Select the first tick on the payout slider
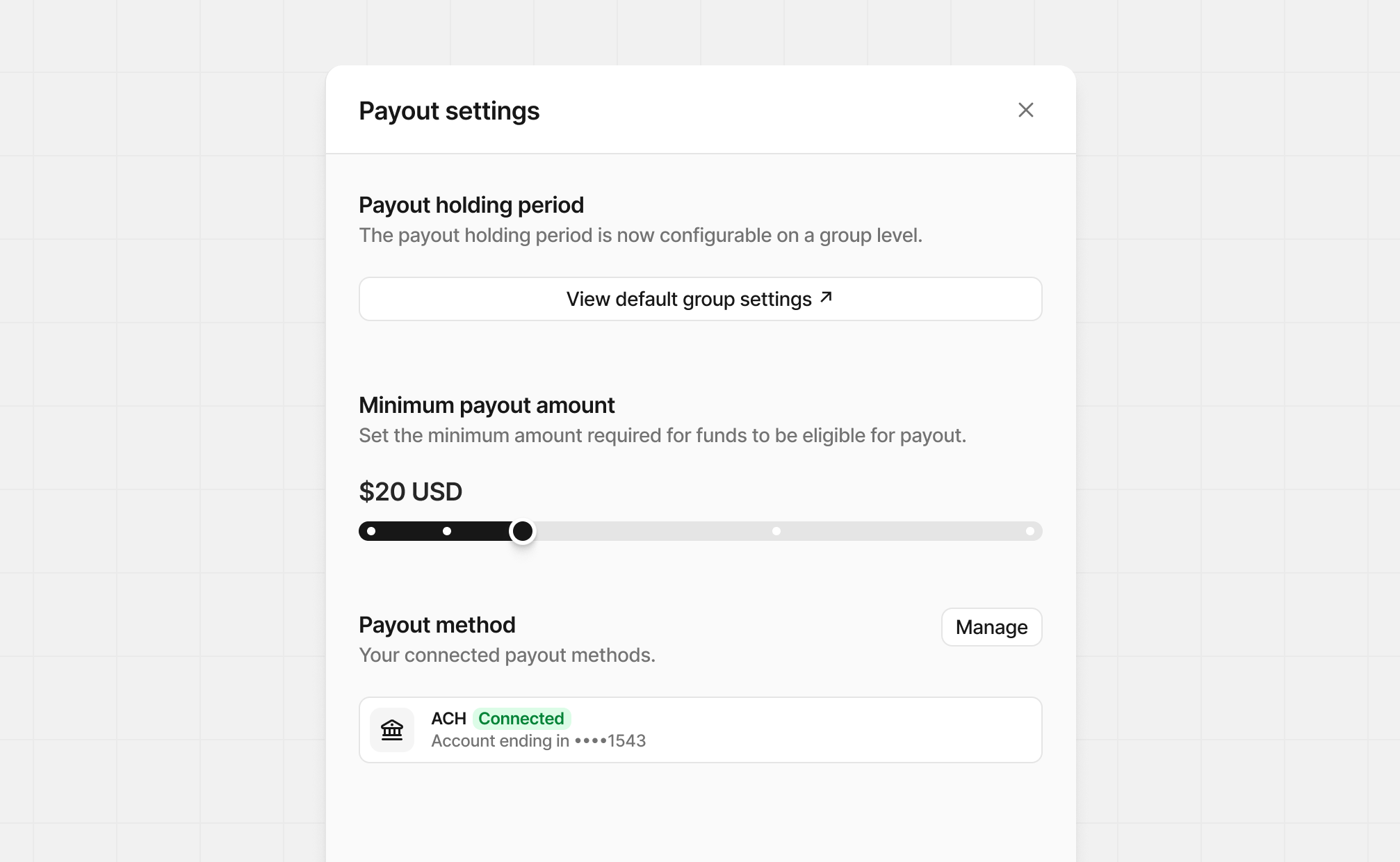 372,530
